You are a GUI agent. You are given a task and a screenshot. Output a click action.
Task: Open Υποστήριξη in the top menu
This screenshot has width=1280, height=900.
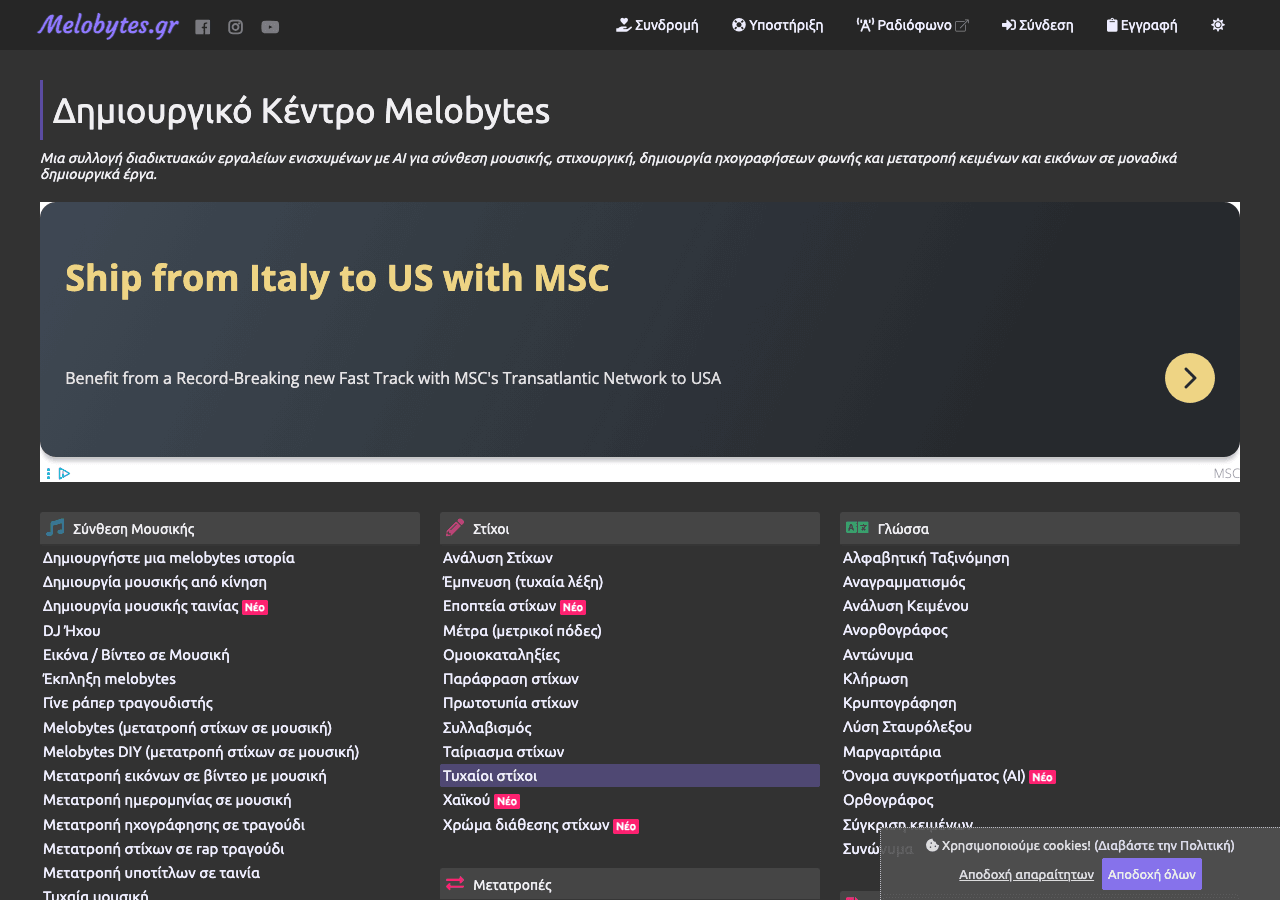777,25
